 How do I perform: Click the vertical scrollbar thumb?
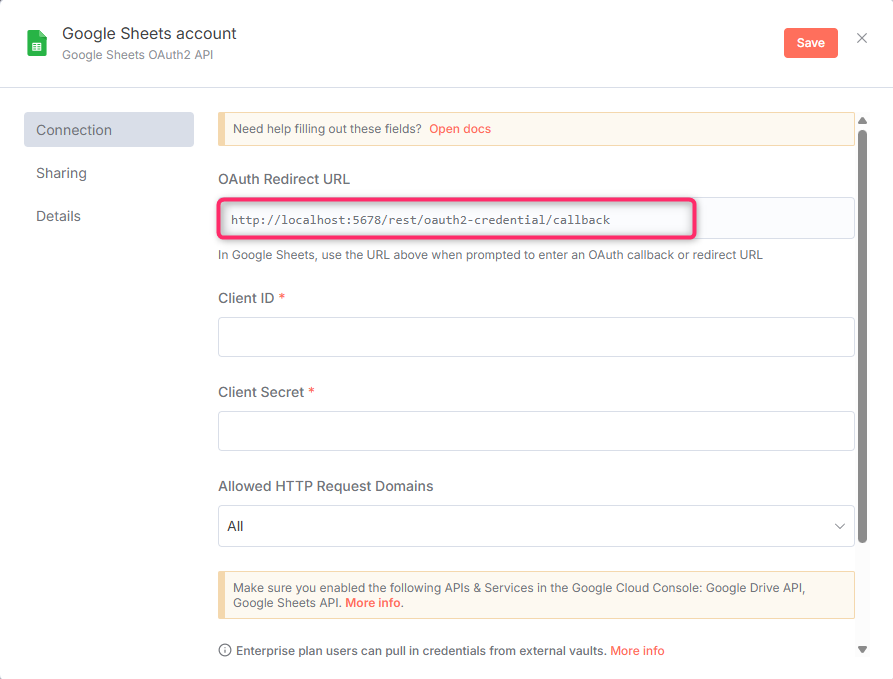[x=862, y=336]
